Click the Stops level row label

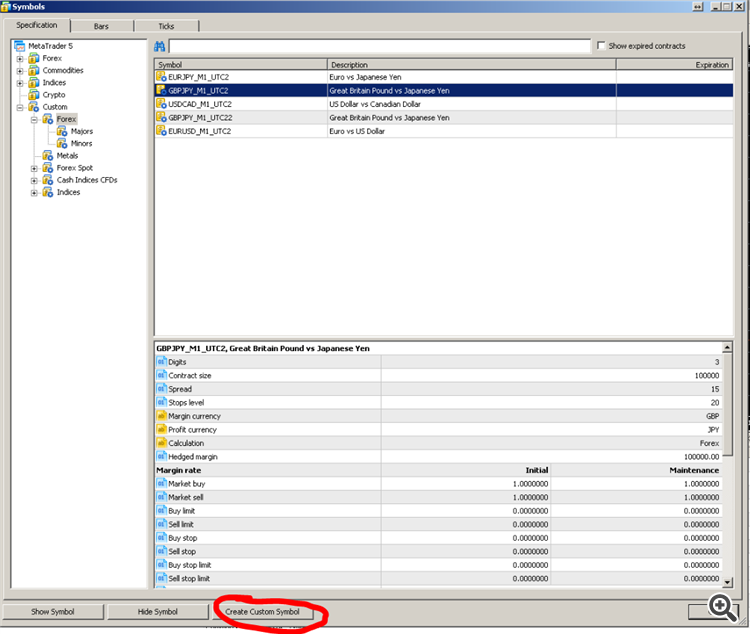pyautogui.click(x=186, y=402)
